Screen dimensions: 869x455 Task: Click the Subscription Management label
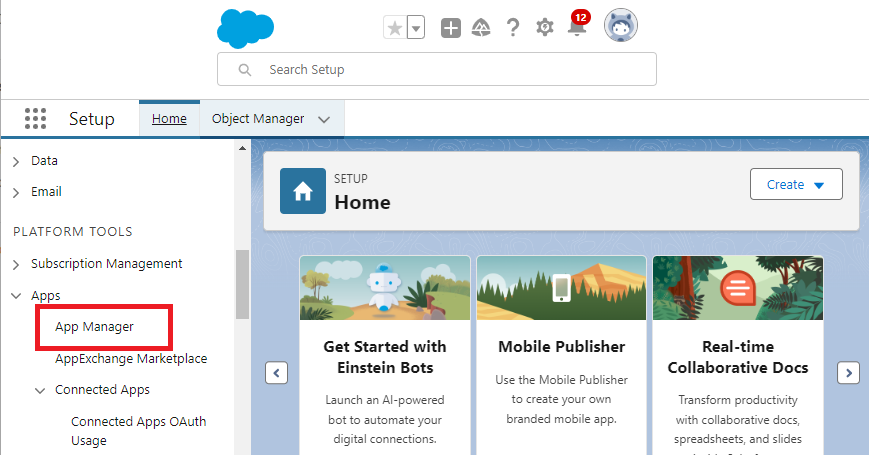[x=106, y=264]
